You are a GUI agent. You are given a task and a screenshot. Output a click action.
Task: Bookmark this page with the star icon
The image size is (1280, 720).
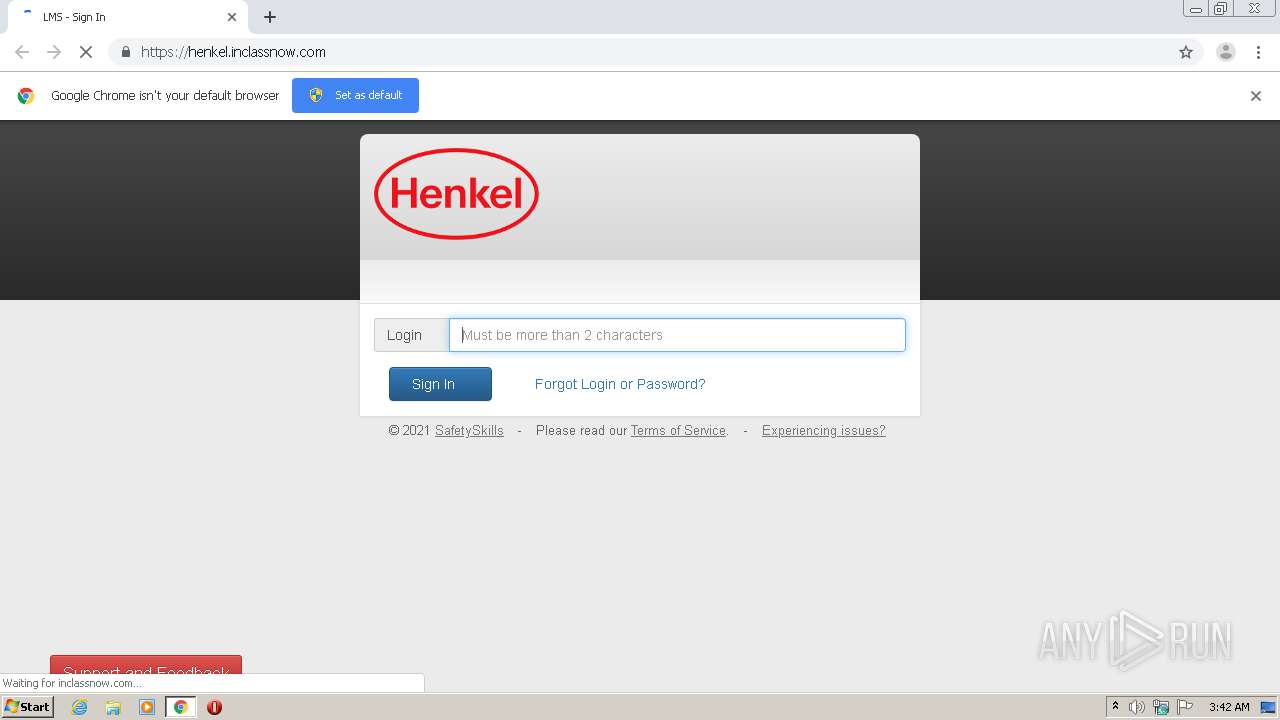click(x=1186, y=52)
